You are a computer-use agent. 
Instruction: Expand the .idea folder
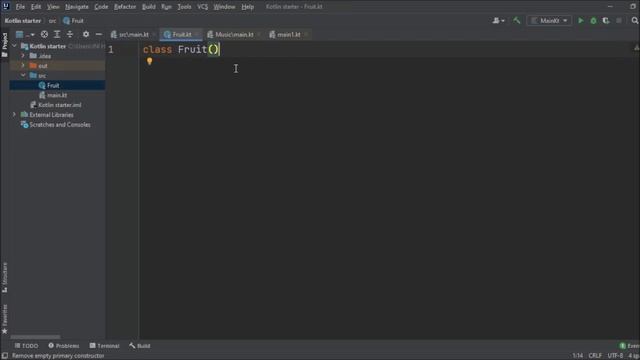click(23, 56)
